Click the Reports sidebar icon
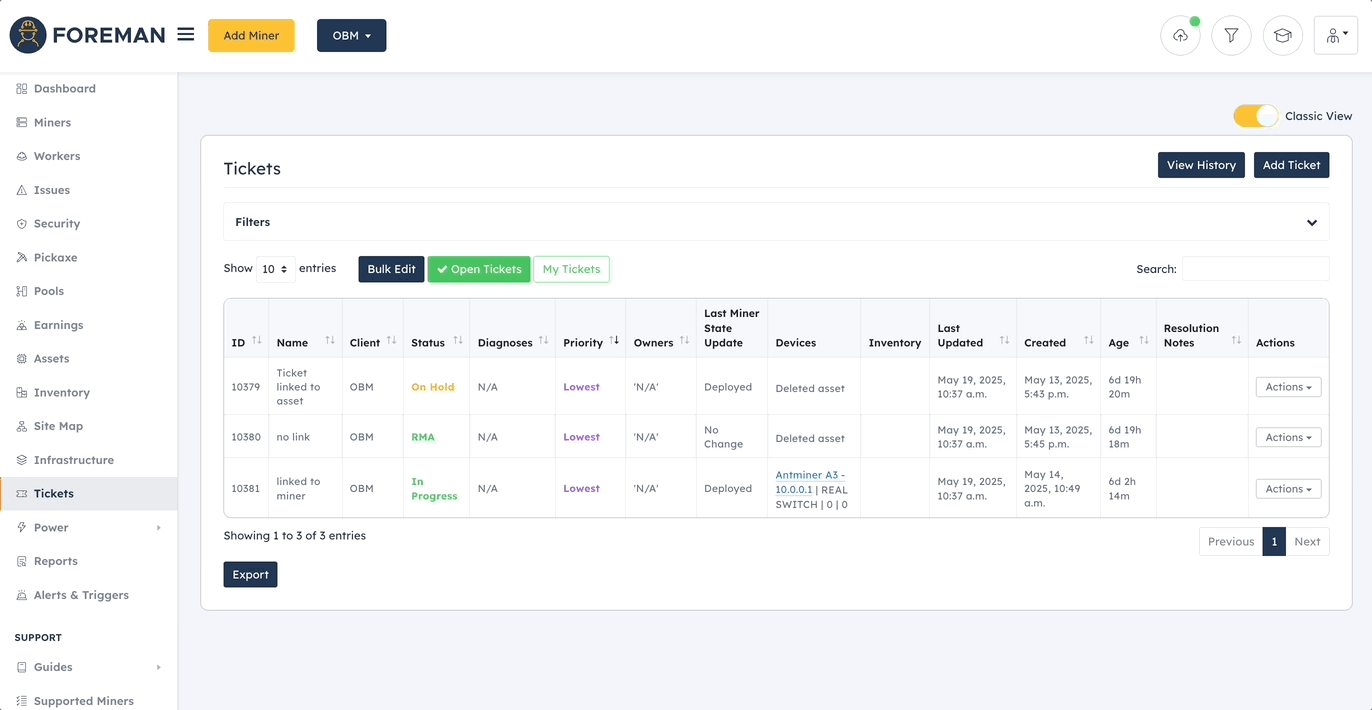 (x=22, y=562)
